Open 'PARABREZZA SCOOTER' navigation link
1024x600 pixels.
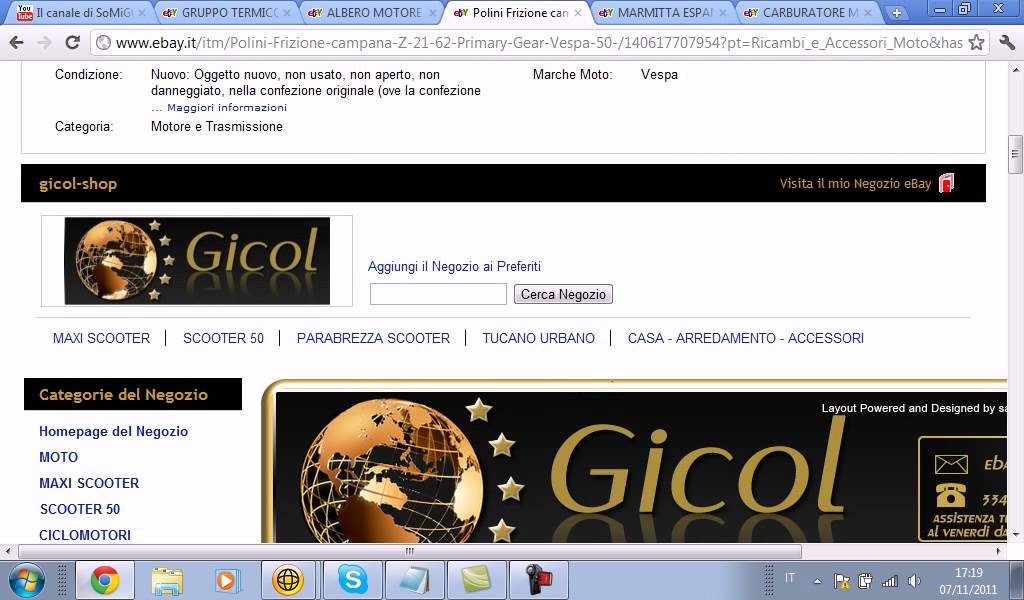[x=373, y=338]
